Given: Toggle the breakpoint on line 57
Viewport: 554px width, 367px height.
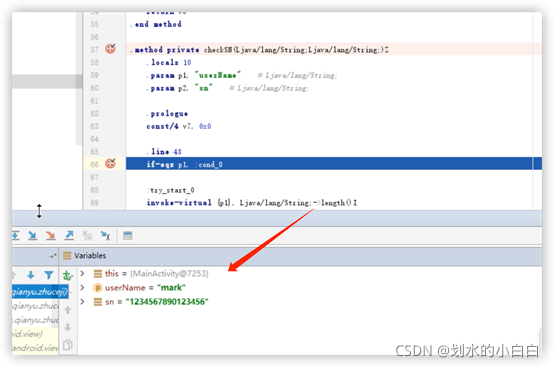Looking at the screenshot, I should pyautogui.click(x=110, y=48).
